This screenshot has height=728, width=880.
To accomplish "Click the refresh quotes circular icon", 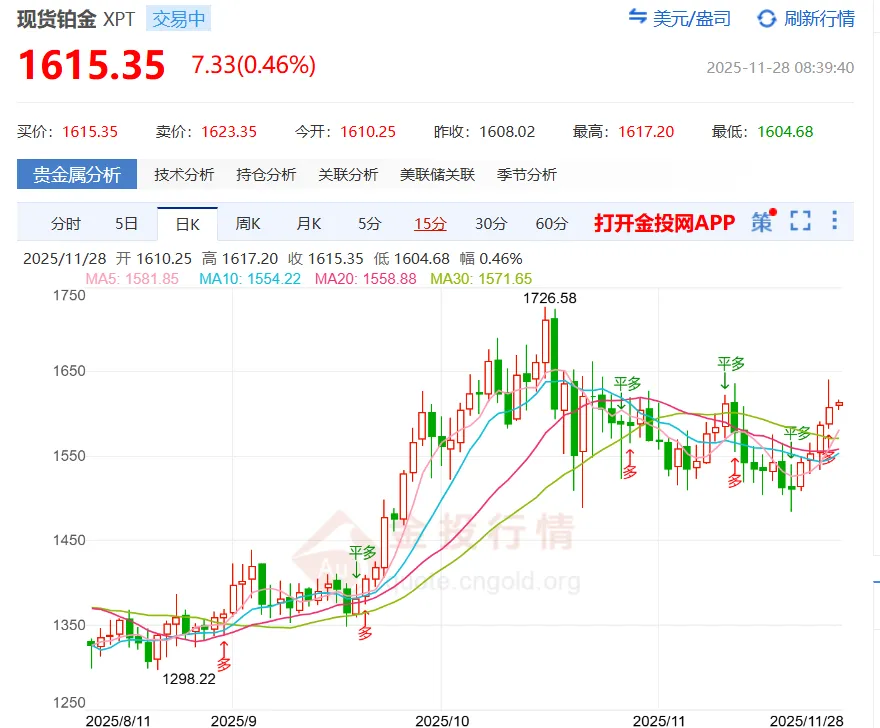I will pyautogui.click(x=767, y=19).
